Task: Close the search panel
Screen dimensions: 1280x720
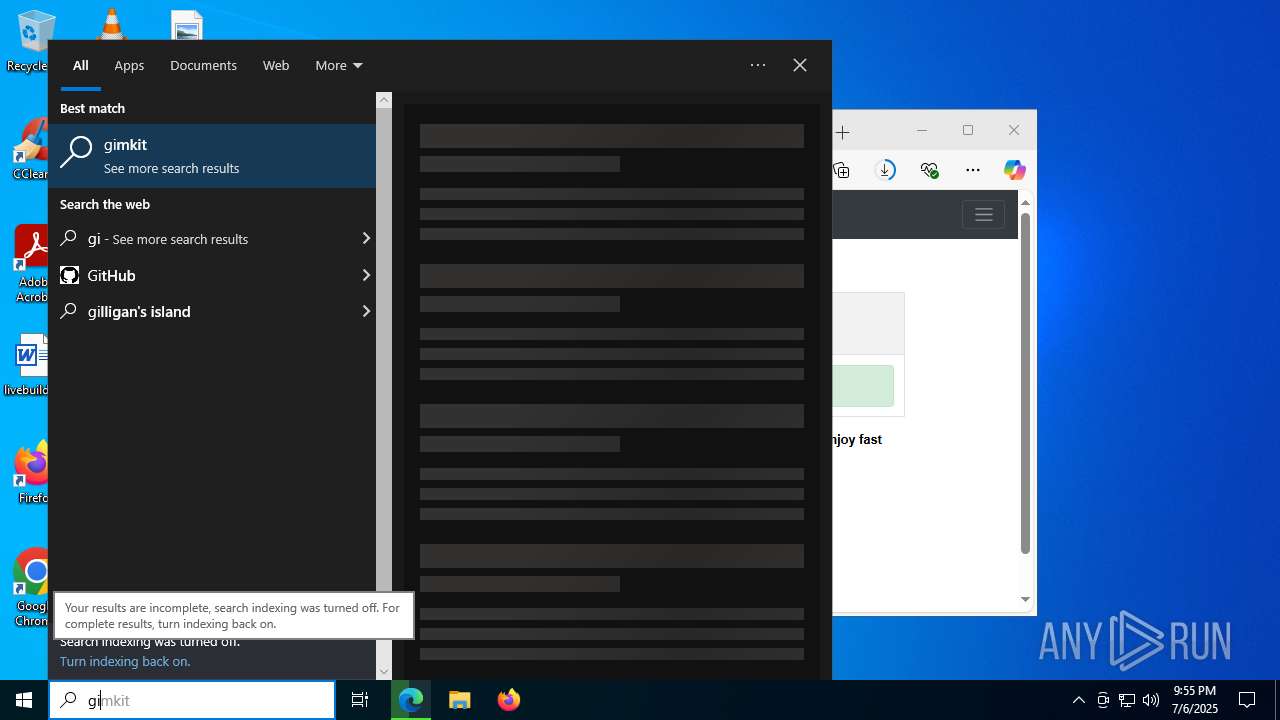Action: (800, 65)
